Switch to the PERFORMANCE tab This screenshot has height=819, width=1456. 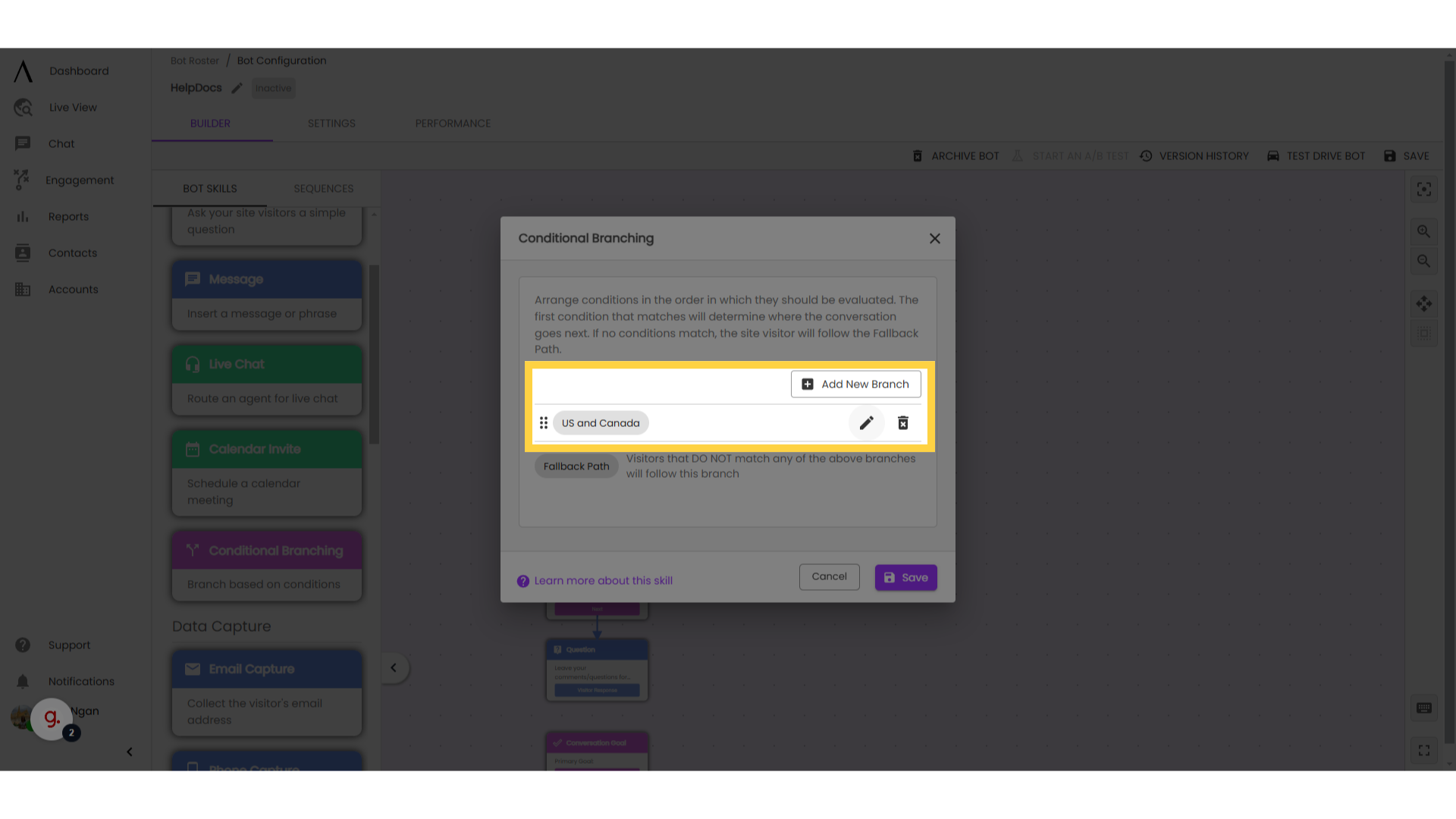point(452,123)
